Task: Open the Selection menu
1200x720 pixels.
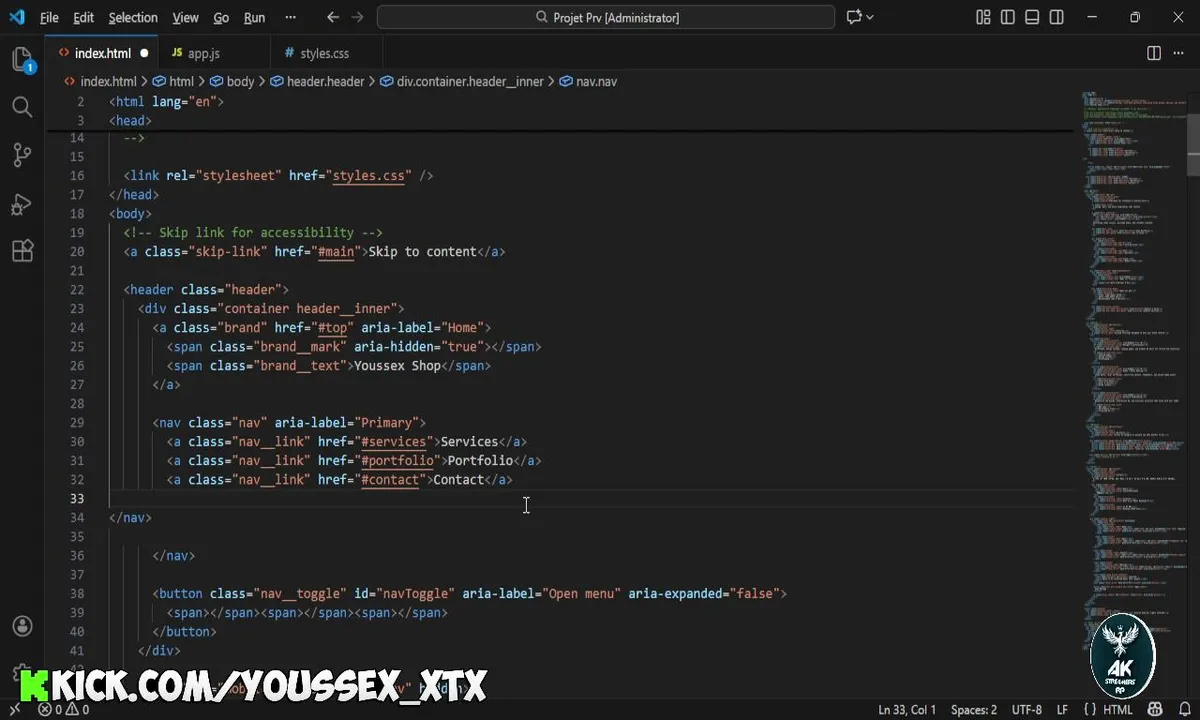Action: point(133,17)
